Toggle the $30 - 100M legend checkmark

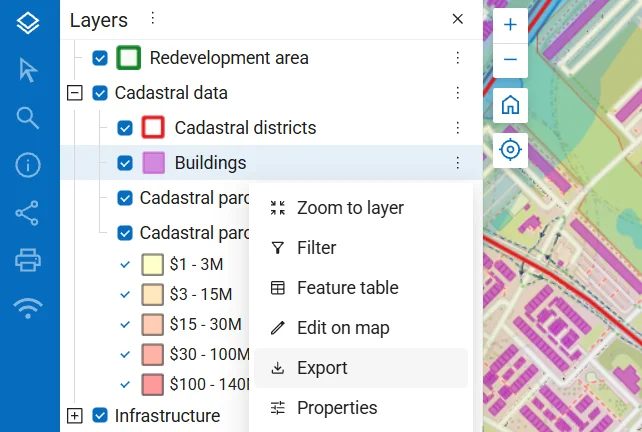coord(125,355)
